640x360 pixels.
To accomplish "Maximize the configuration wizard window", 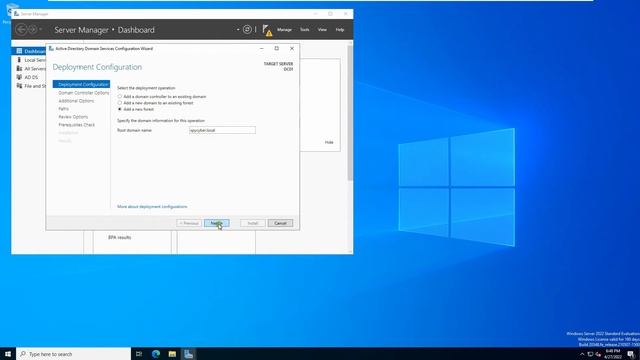I will coord(276,48).
